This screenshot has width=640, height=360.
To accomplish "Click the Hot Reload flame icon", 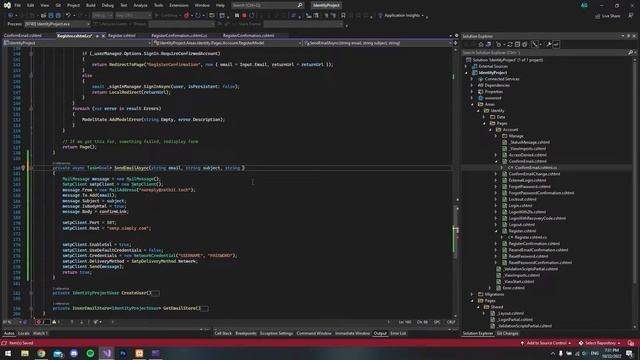I will coord(187,16).
